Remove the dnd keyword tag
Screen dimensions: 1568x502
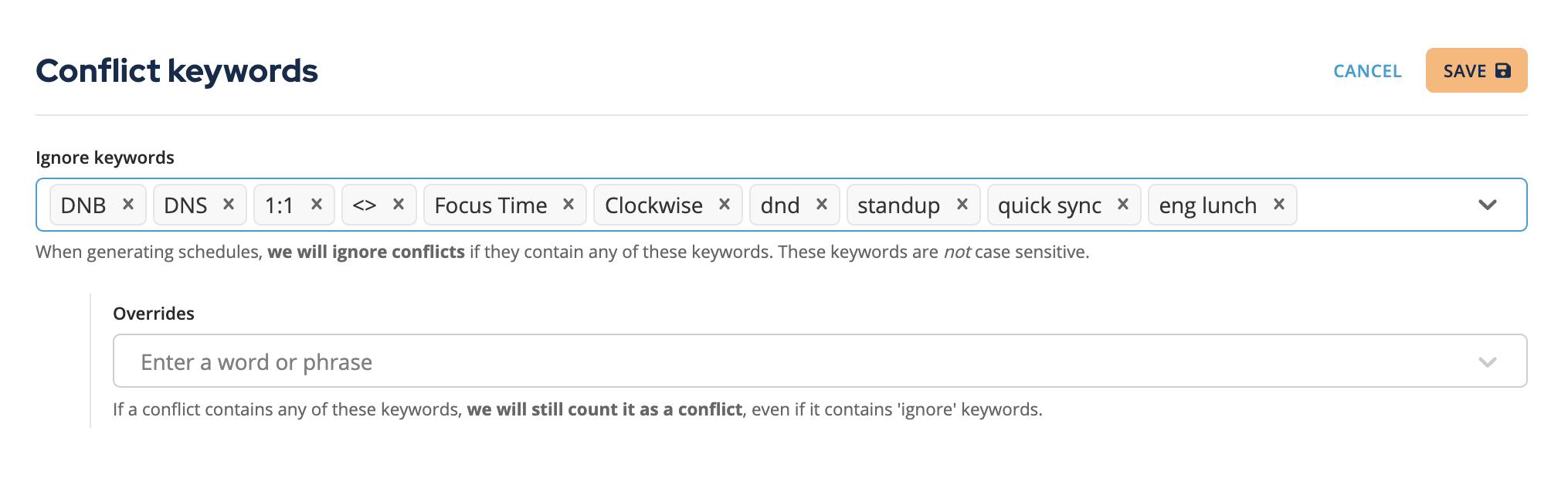tap(822, 205)
